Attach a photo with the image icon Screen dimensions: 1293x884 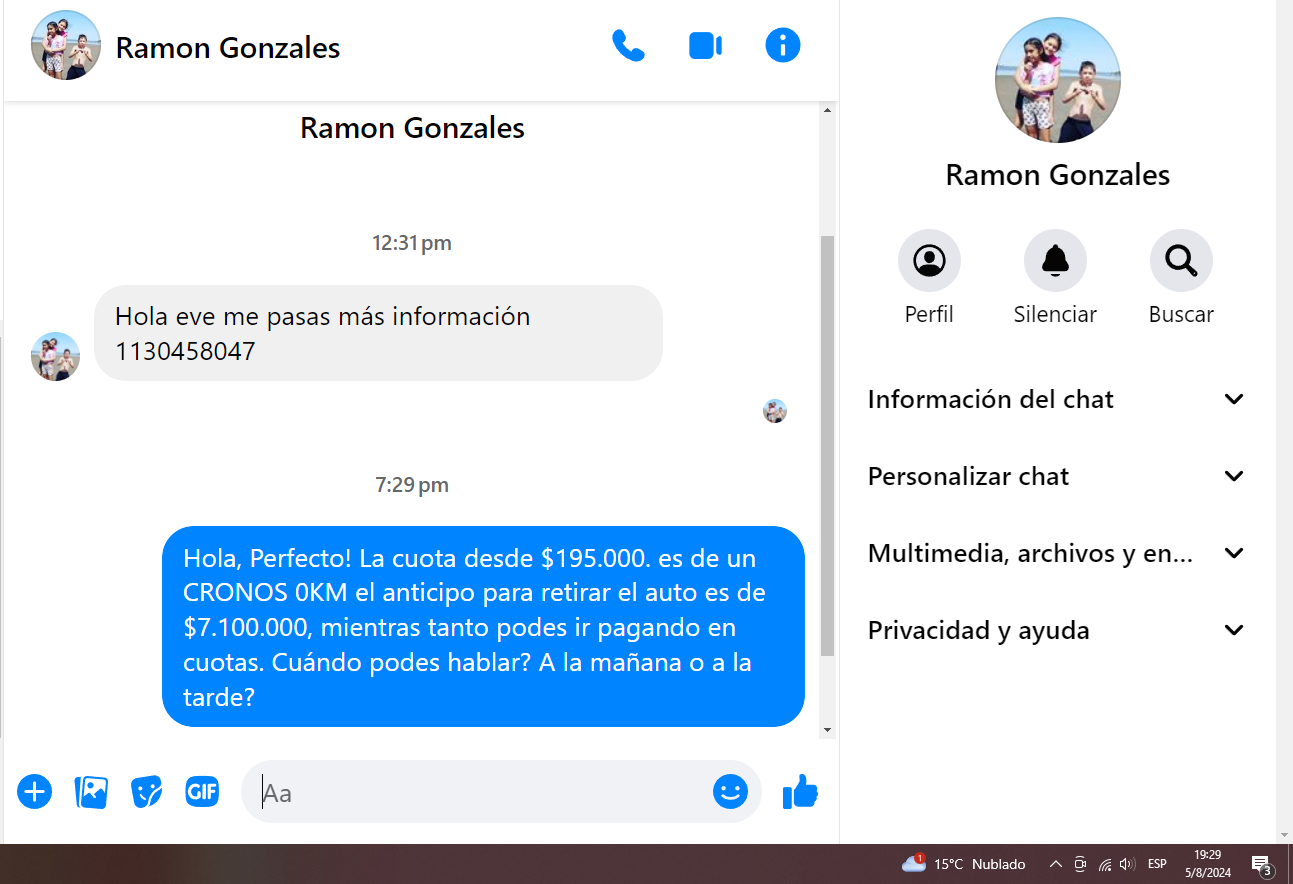click(x=91, y=792)
